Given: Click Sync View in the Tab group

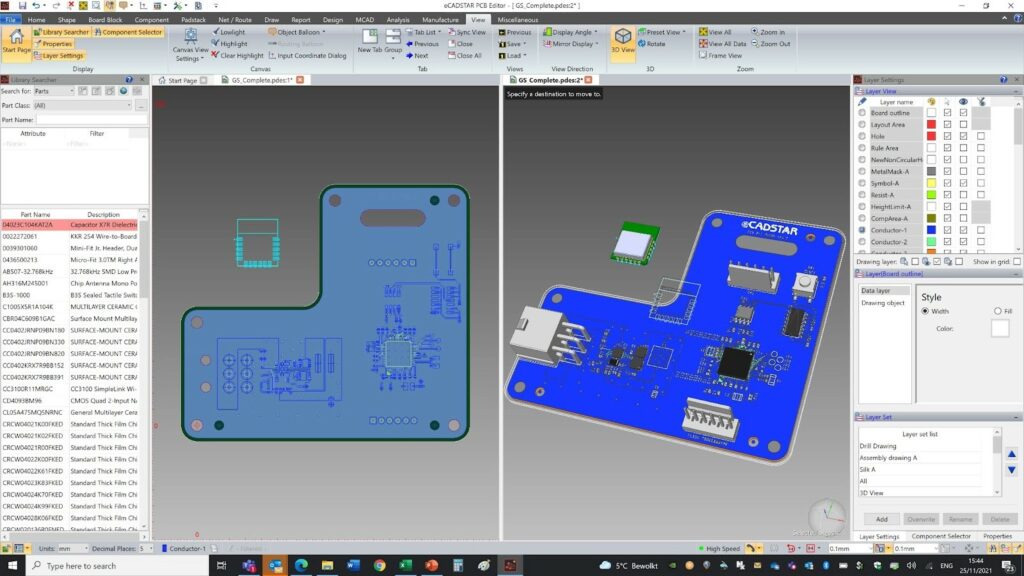Looking at the screenshot, I should tap(467, 32).
